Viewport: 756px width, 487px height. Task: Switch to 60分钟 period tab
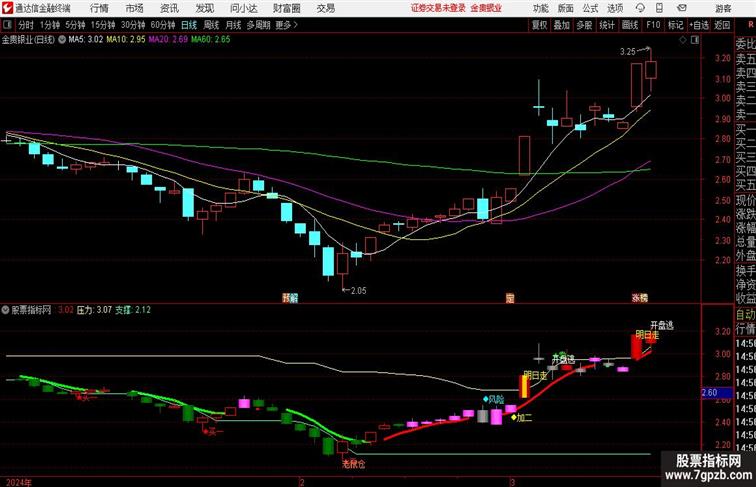point(163,25)
